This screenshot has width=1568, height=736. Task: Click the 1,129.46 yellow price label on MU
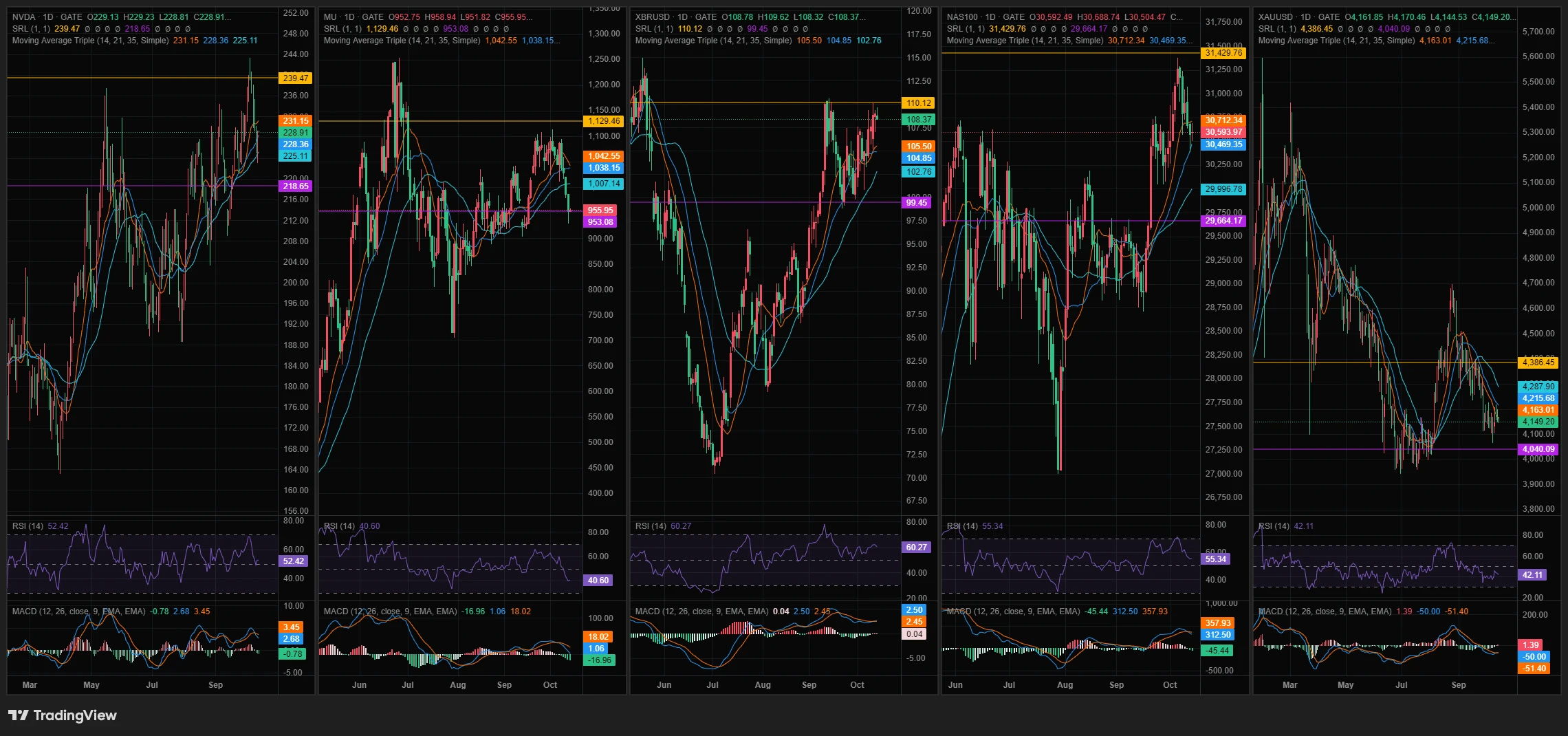tap(603, 121)
